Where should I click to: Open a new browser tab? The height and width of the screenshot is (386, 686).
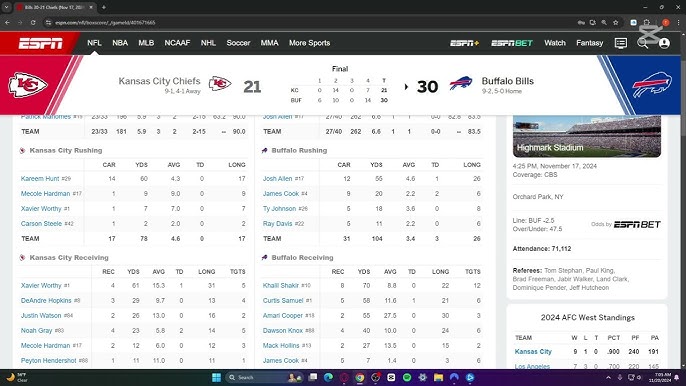tap(104, 7)
